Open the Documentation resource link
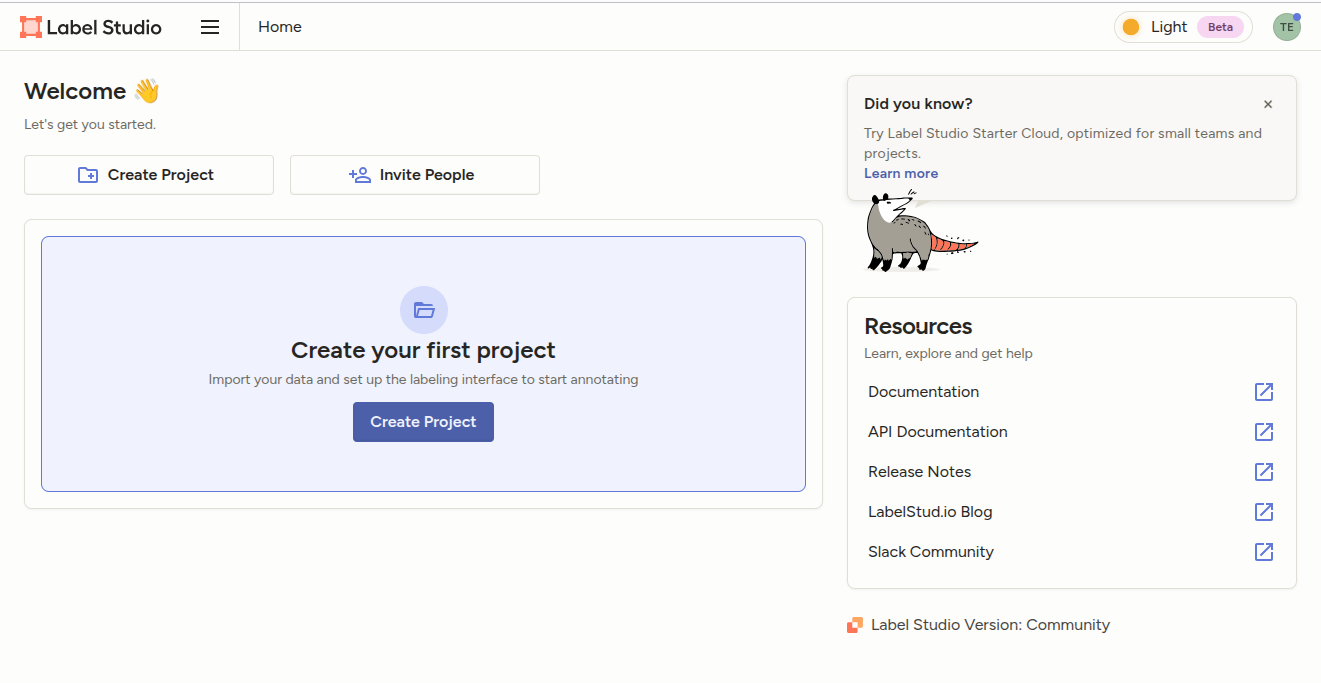The width and height of the screenshot is (1321, 683). (x=923, y=392)
